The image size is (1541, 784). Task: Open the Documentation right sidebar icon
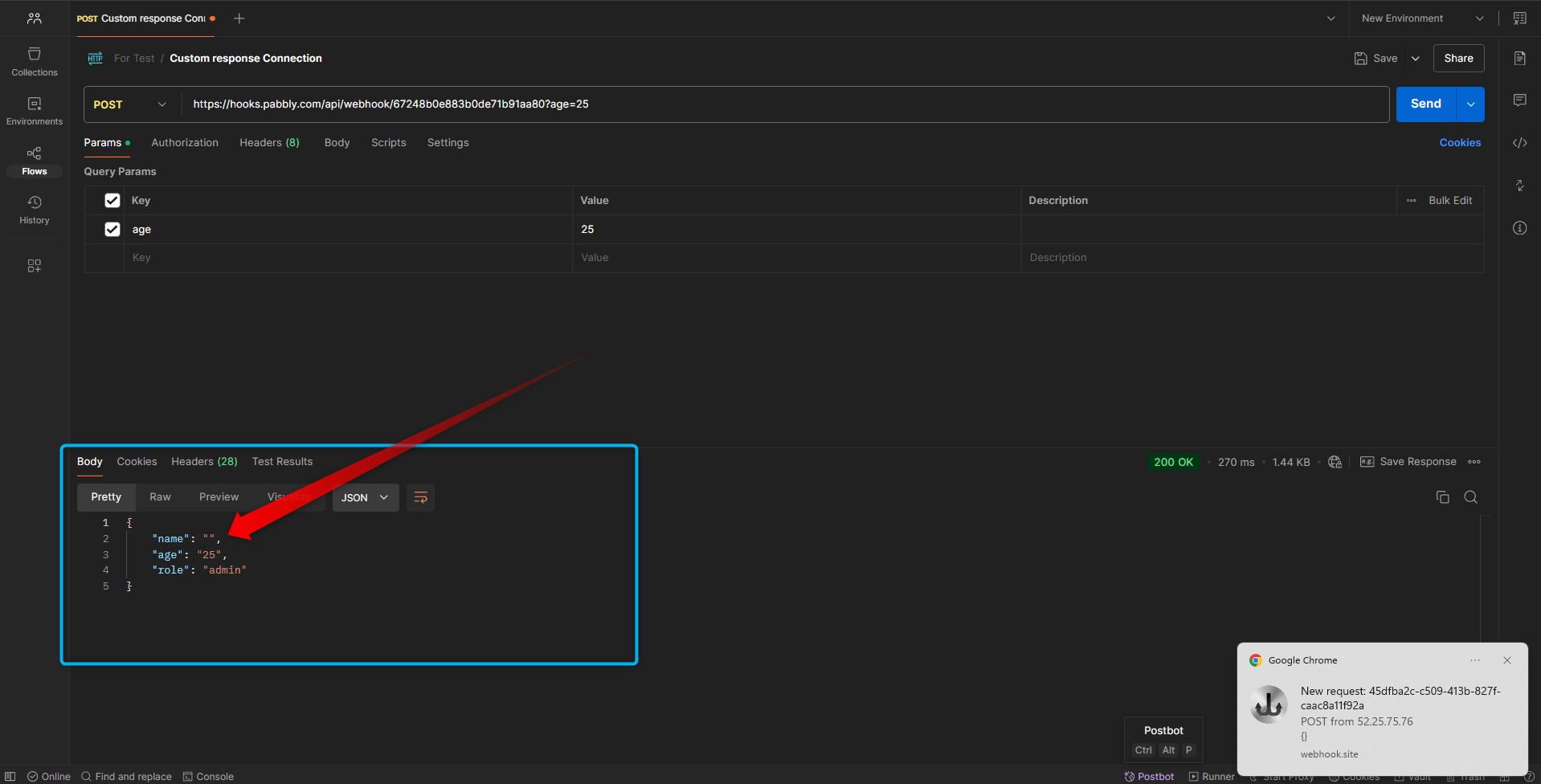click(1519, 58)
